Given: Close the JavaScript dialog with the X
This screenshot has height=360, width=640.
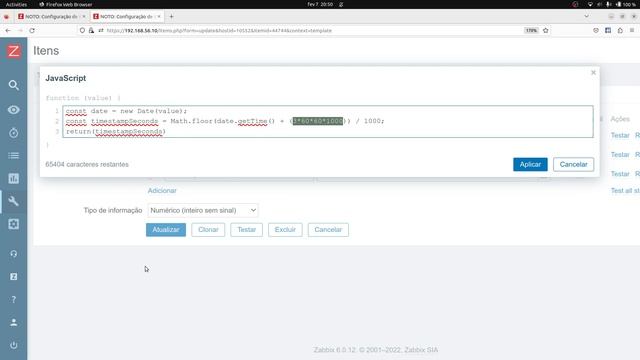Looking at the screenshot, I should [x=593, y=73].
